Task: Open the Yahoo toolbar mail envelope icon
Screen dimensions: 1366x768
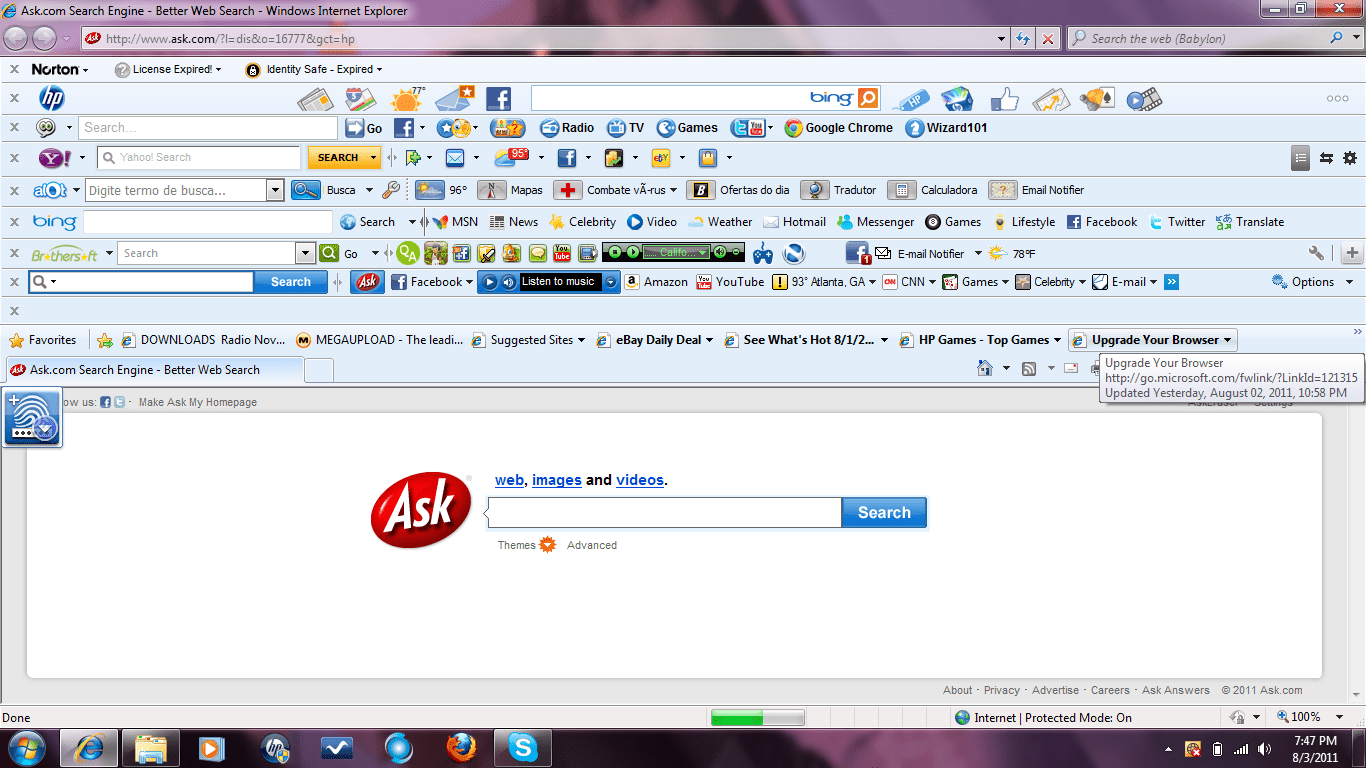Action: coord(455,158)
